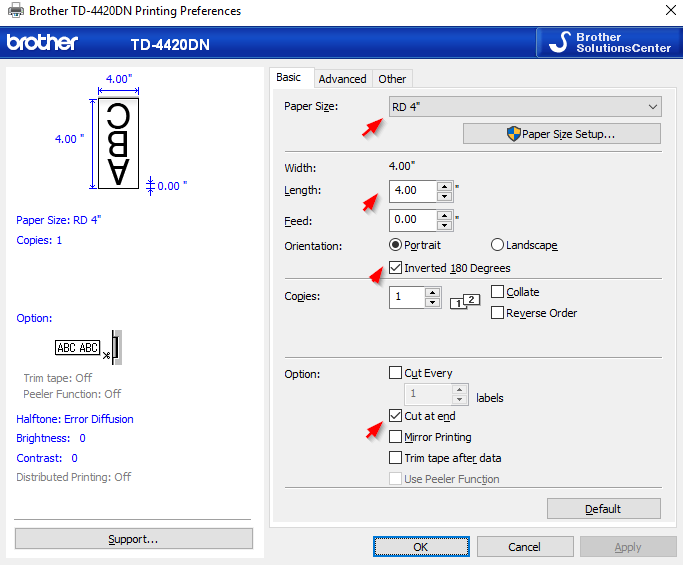Open Paper Size Setup dialog
Screen dimensions: 683x565
(x=561, y=134)
